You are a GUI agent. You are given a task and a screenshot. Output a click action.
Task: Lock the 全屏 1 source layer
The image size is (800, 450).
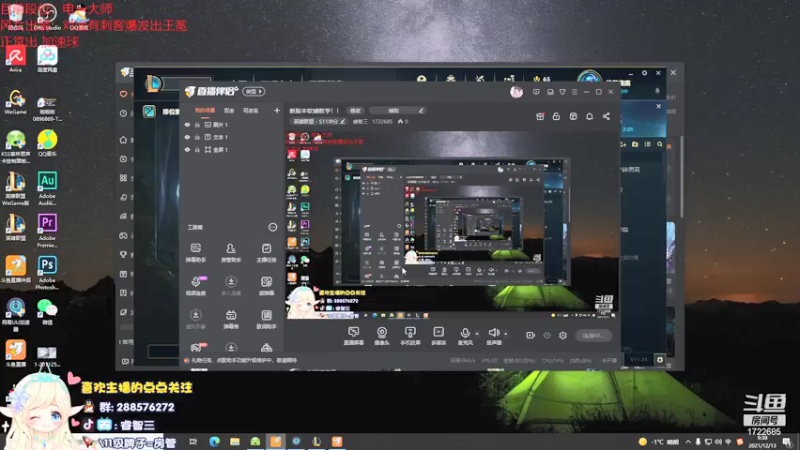coord(197,149)
